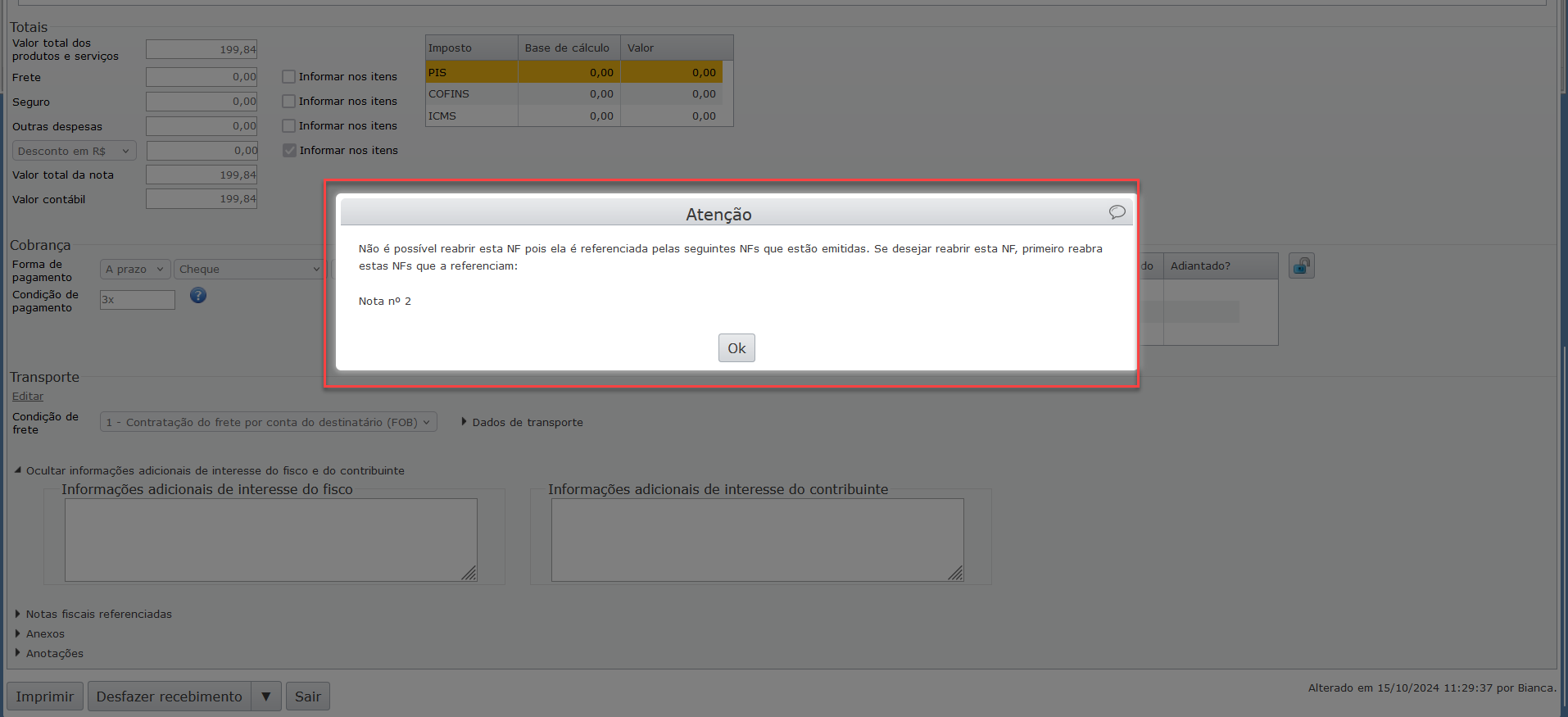Click the Editar link under Transporte

tap(28, 397)
